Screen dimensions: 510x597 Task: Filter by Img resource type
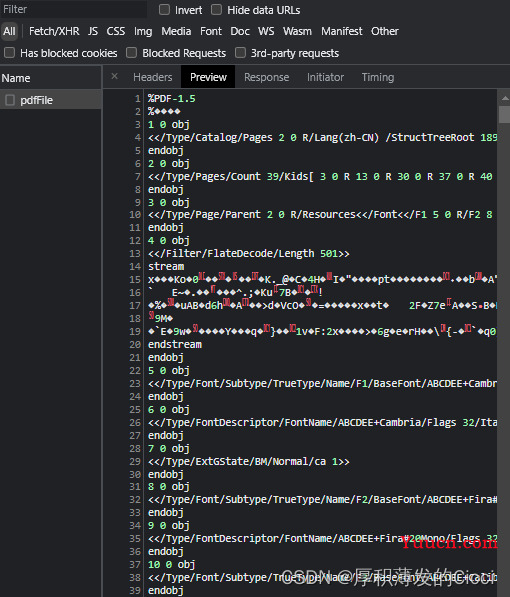click(x=143, y=31)
